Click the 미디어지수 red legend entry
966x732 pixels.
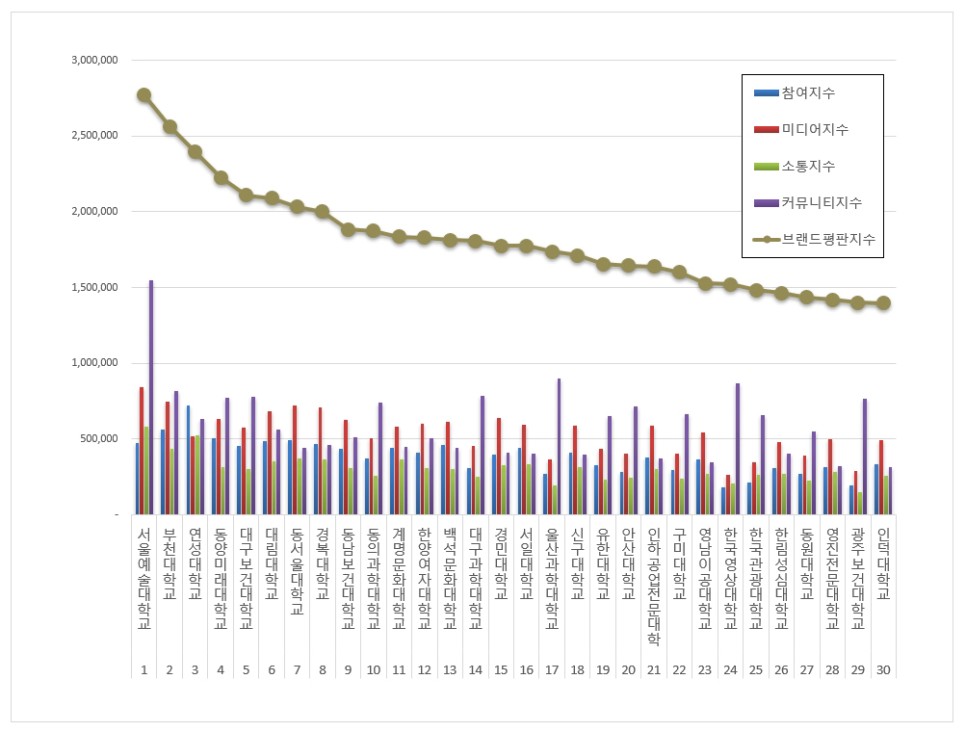click(801, 129)
